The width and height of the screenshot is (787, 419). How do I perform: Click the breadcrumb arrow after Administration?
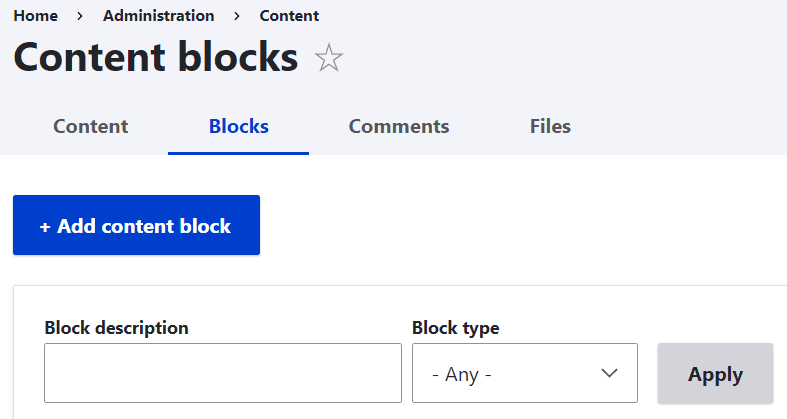click(237, 16)
